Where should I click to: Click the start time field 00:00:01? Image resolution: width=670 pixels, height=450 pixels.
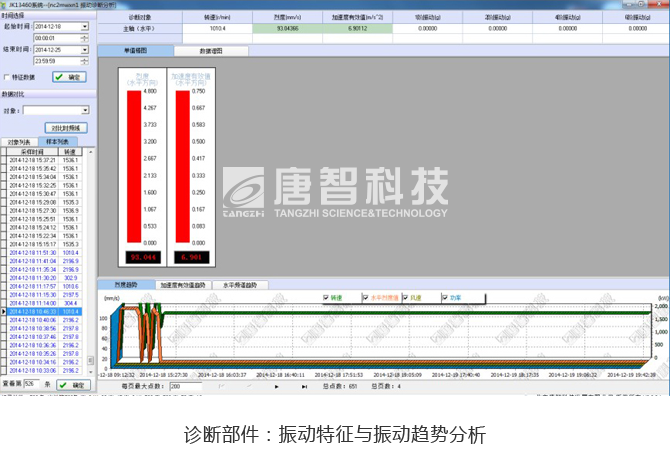(57, 38)
